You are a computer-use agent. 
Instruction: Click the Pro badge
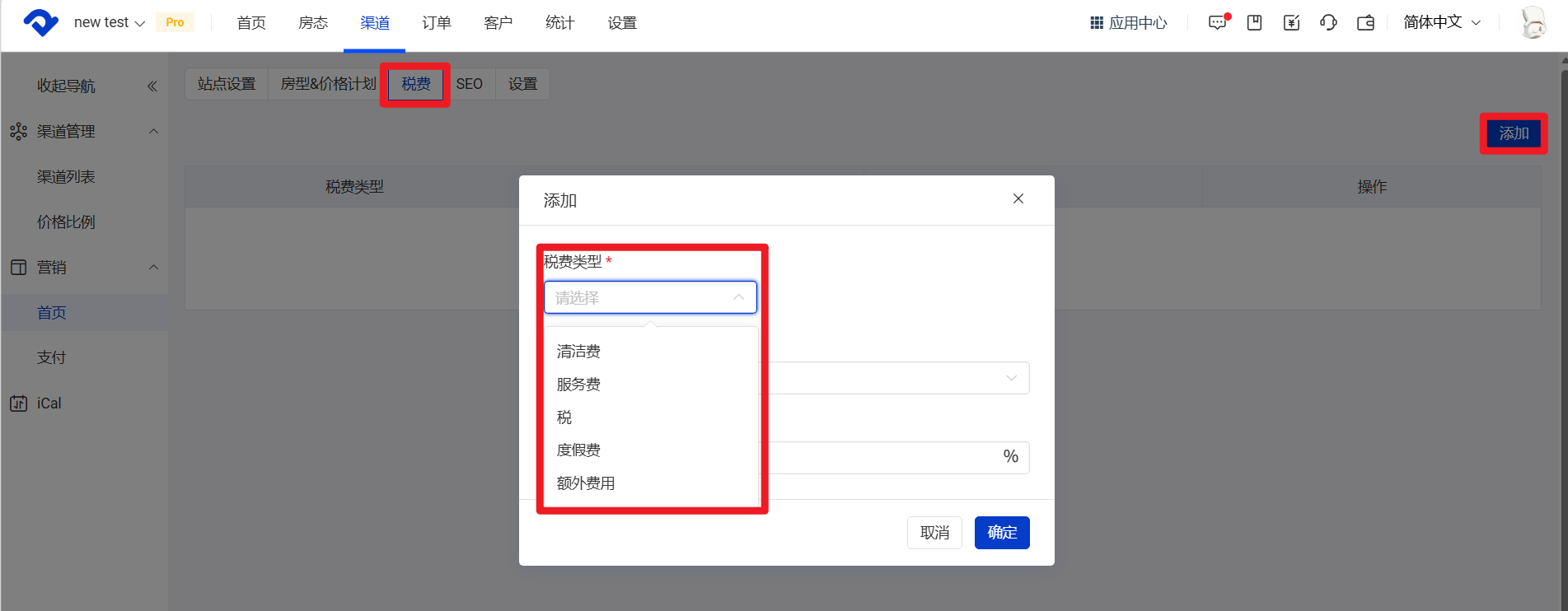(175, 22)
